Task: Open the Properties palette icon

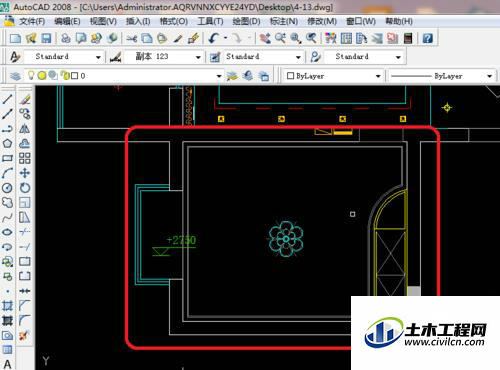Action: (x=330, y=39)
